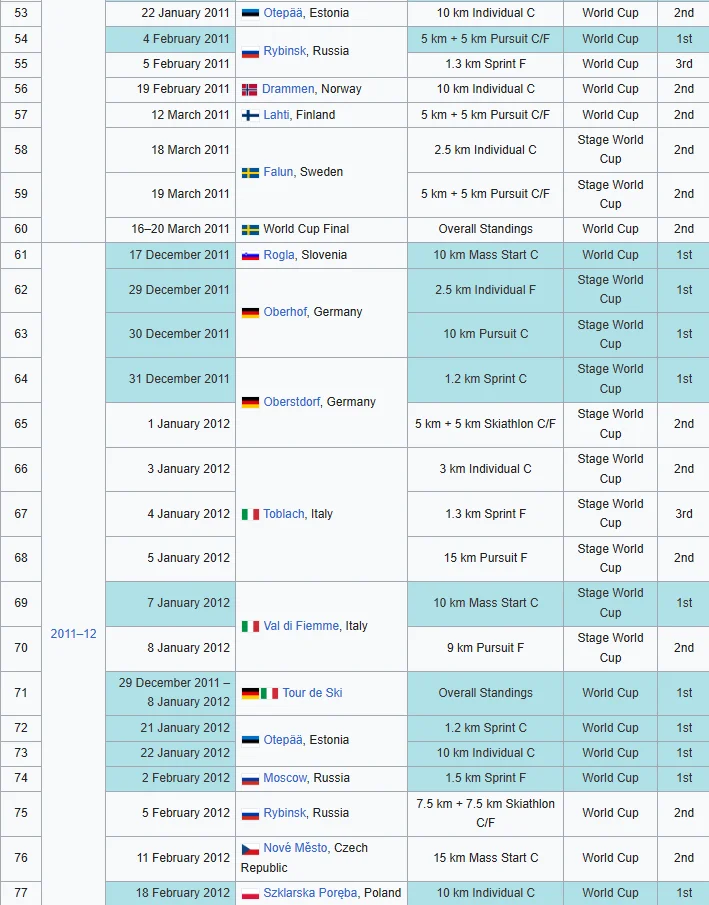
Task: Open the Drammen link
Action: (x=288, y=89)
